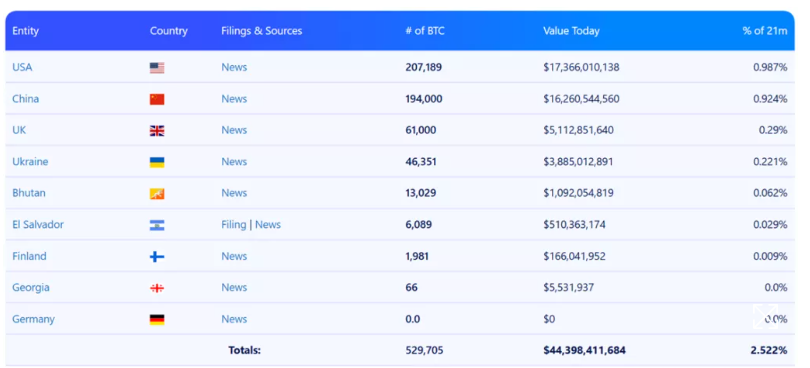Viewport: 810px width, 368px height.
Task: Open the News source for Ukraine
Action: point(234,162)
